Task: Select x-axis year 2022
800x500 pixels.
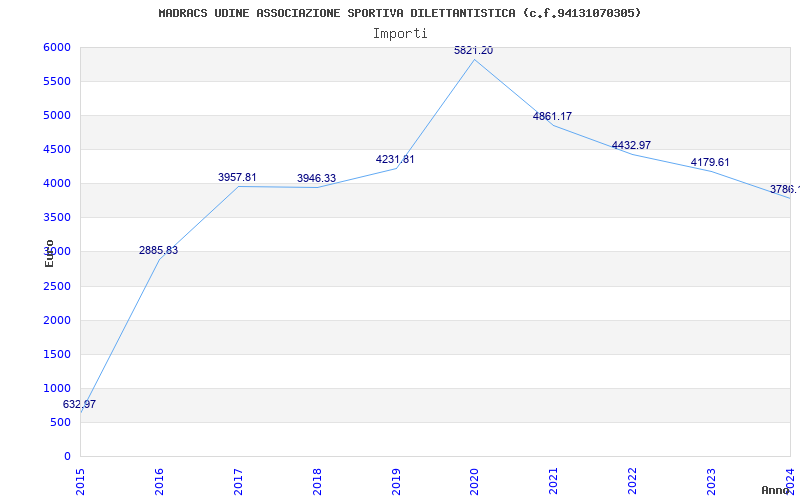Action: pos(632,481)
